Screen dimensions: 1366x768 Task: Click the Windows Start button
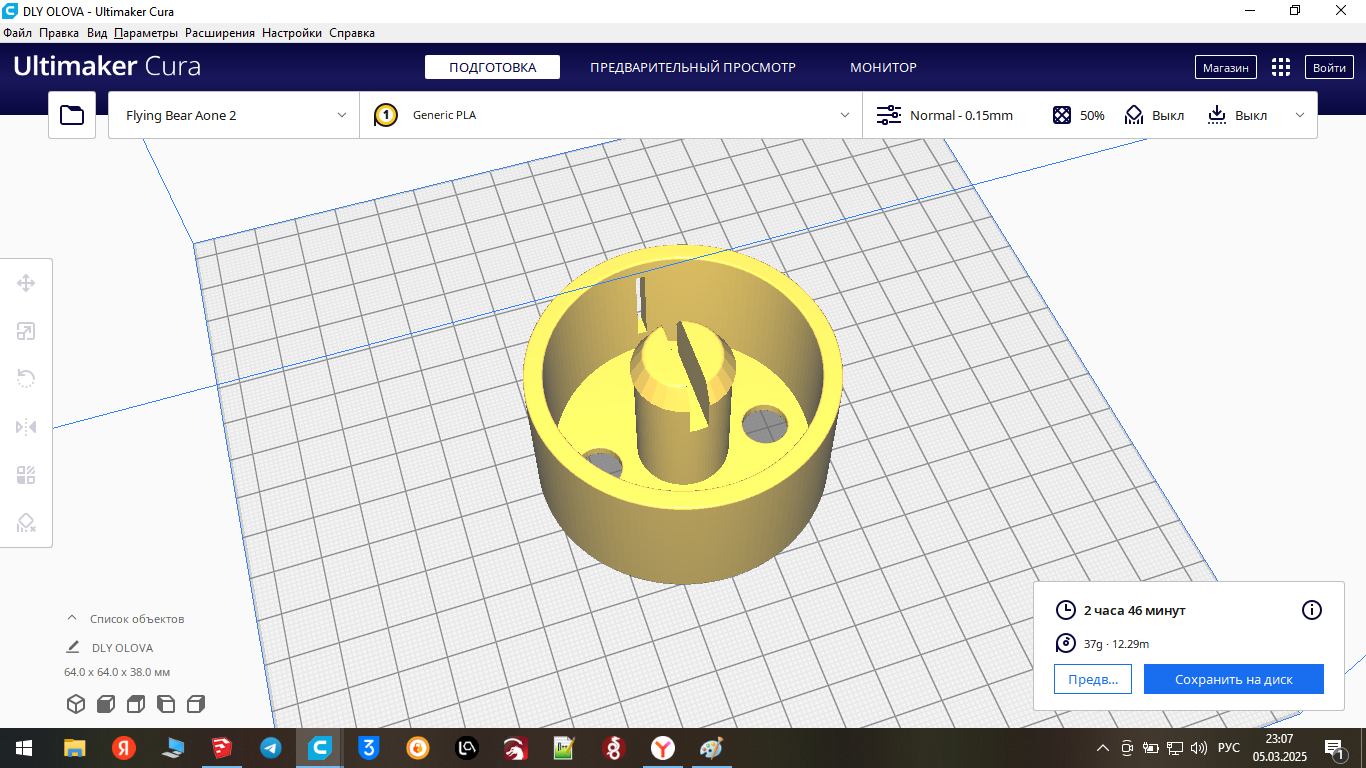24,747
